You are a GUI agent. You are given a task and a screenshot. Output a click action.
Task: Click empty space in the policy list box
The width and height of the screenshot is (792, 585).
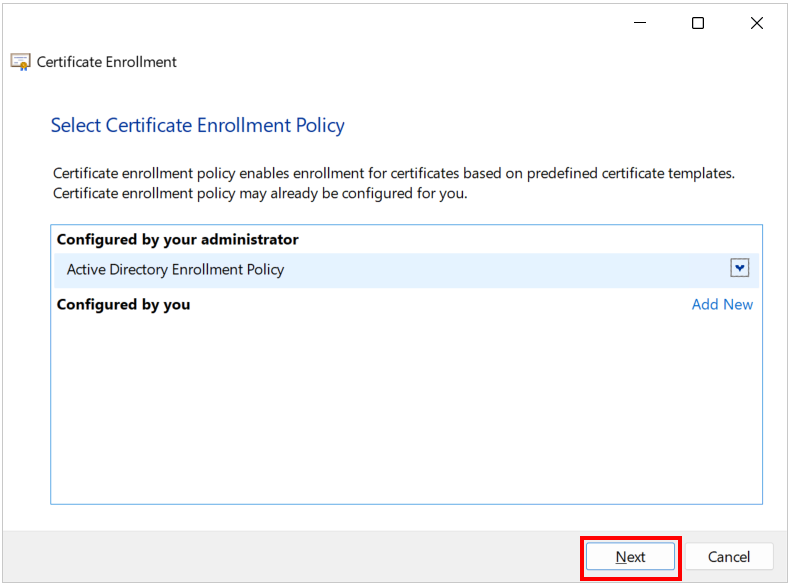[406, 409]
